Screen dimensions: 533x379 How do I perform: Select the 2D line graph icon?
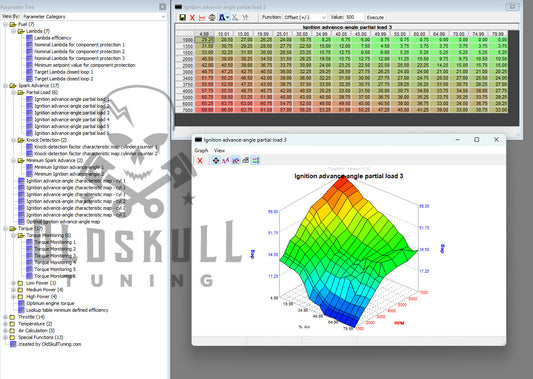225,160
